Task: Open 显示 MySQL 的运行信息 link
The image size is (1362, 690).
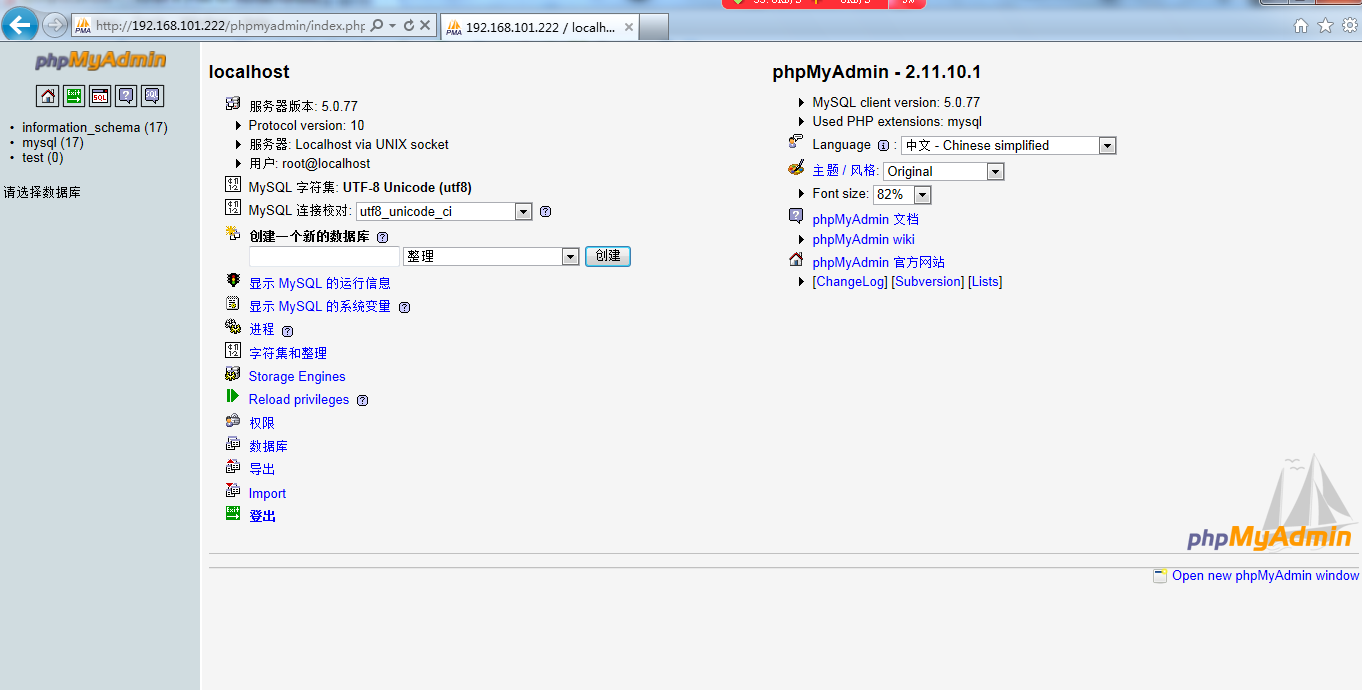Action: tap(320, 283)
